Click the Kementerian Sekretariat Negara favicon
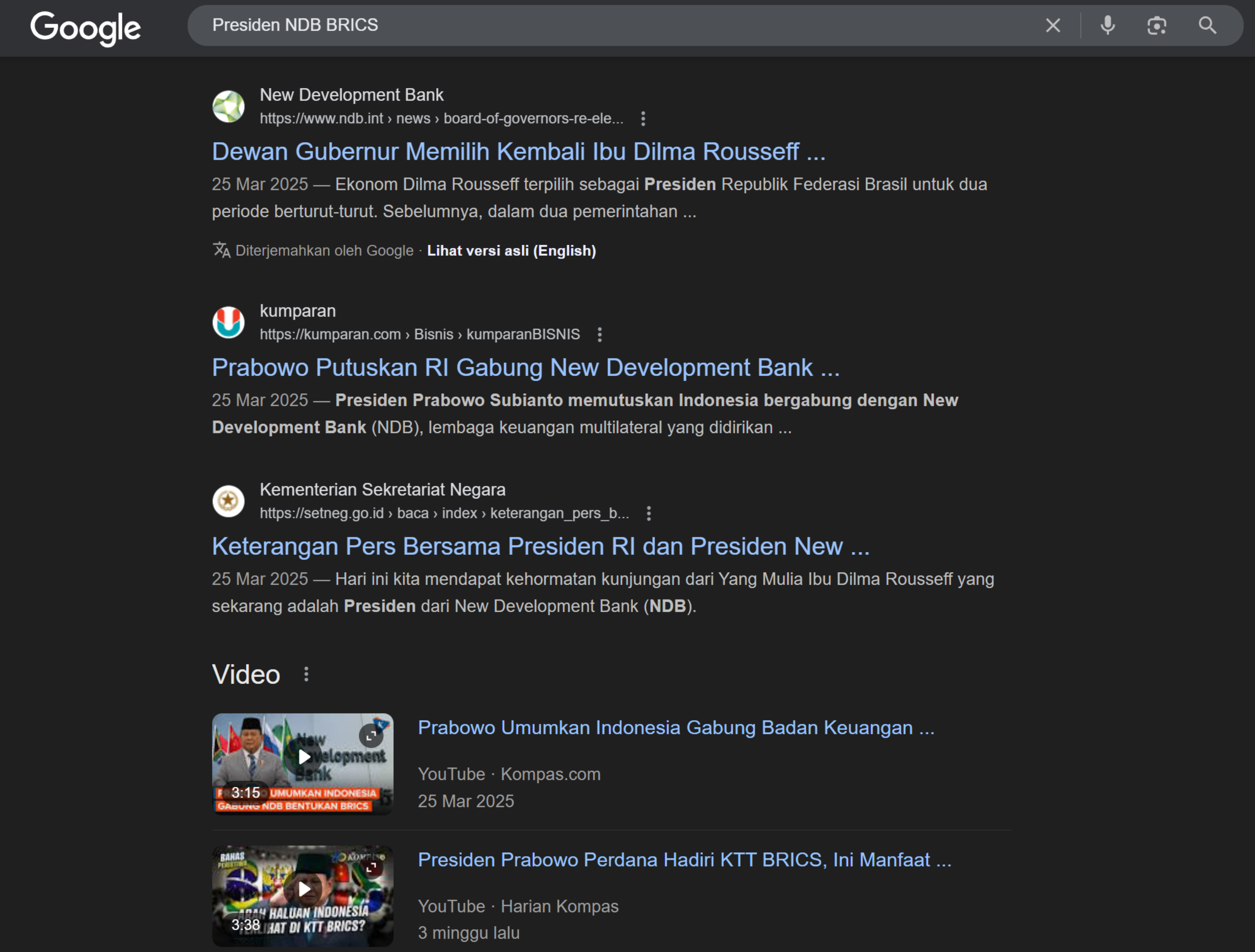 [x=228, y=501]
